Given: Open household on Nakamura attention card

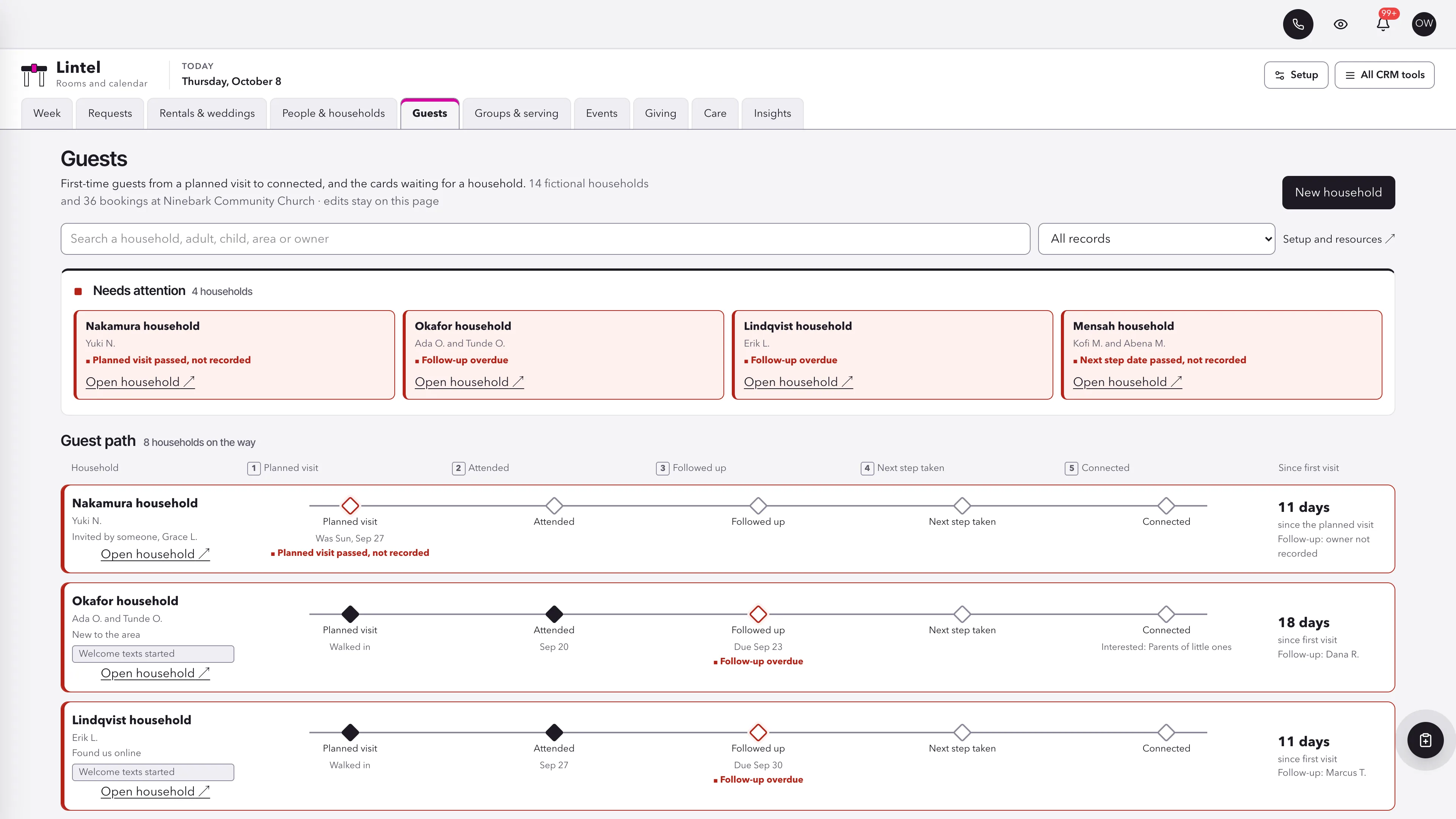Looking at the screenshot, I should point(140,381).
